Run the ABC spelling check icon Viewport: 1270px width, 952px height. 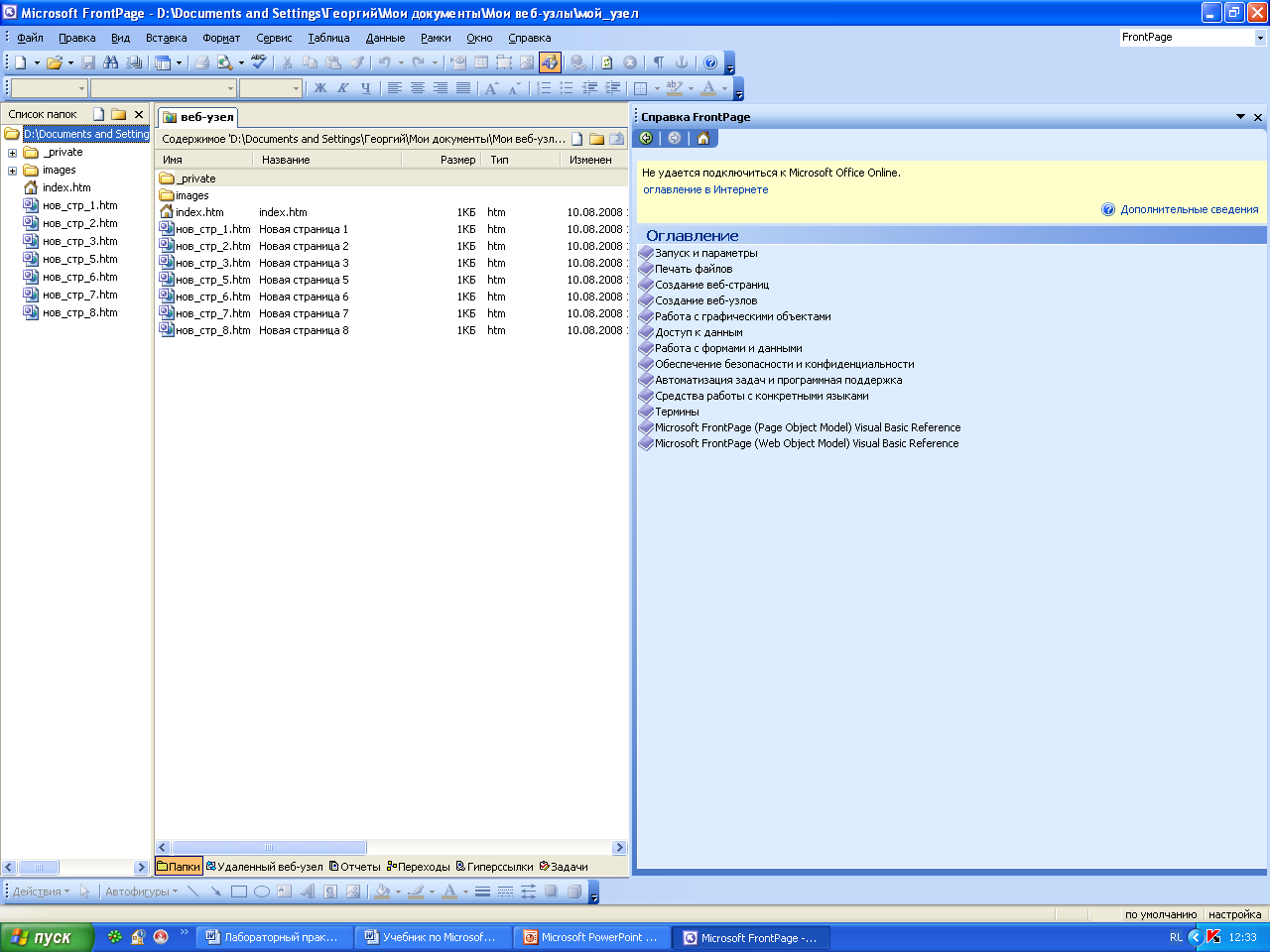coord(259,62)
